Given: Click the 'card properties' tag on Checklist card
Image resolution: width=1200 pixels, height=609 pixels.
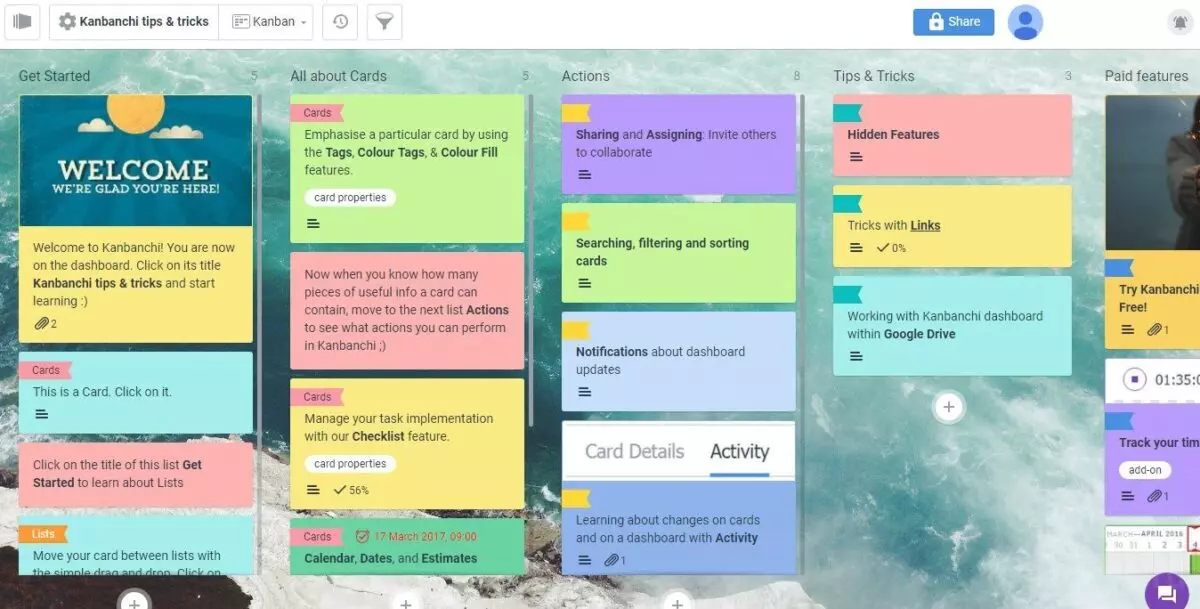Looking at the screenshot, I should pyautogui.click(x=350, y=464).
